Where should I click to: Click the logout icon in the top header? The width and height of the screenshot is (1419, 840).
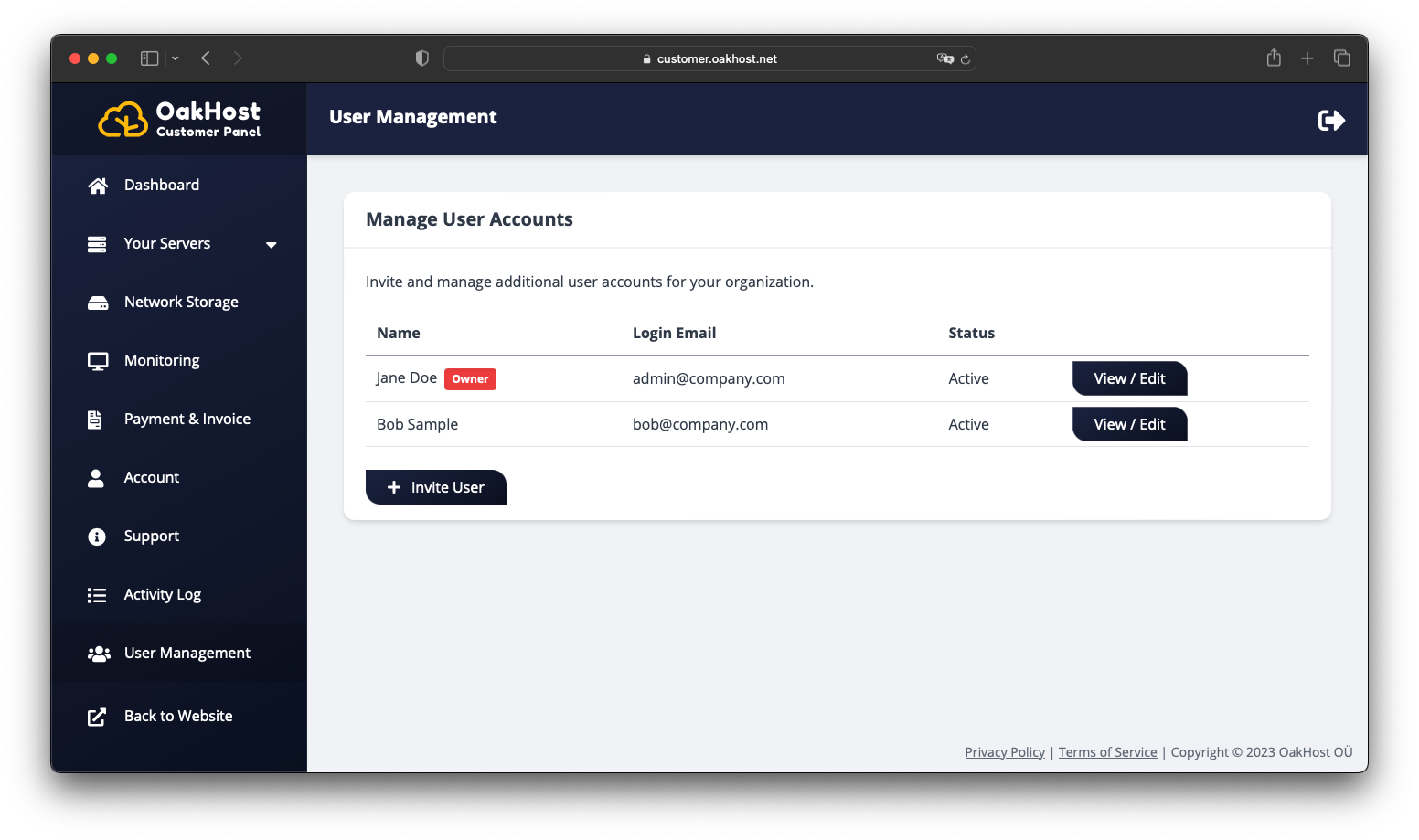(x=1331, y=119)
